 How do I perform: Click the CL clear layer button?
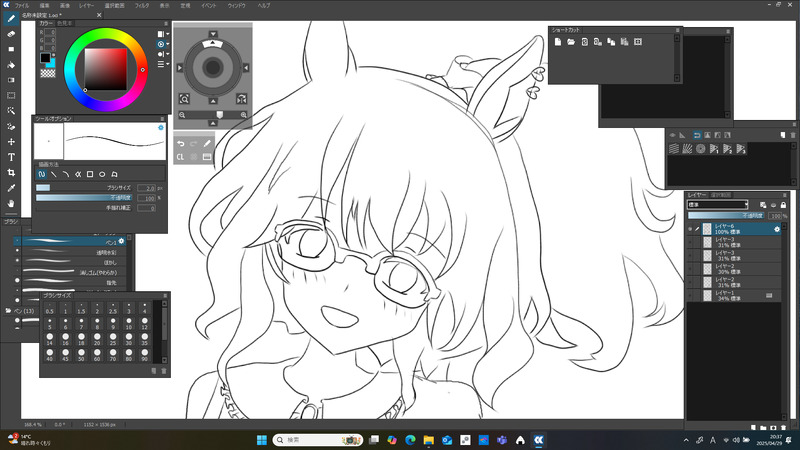point(180,157)
